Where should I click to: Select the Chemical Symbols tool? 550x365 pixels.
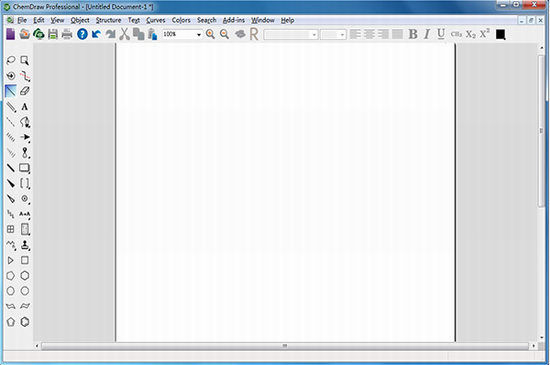tap(25, 199)
